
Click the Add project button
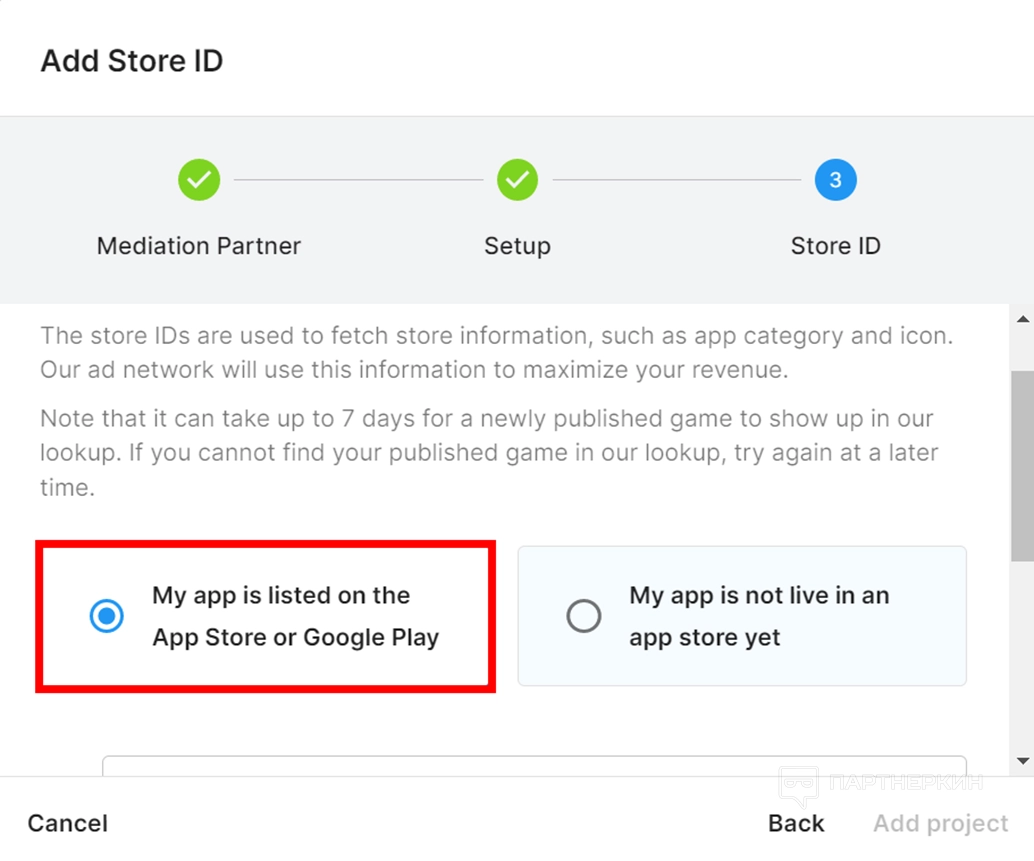pyautogui.click(x=940, y=823)
